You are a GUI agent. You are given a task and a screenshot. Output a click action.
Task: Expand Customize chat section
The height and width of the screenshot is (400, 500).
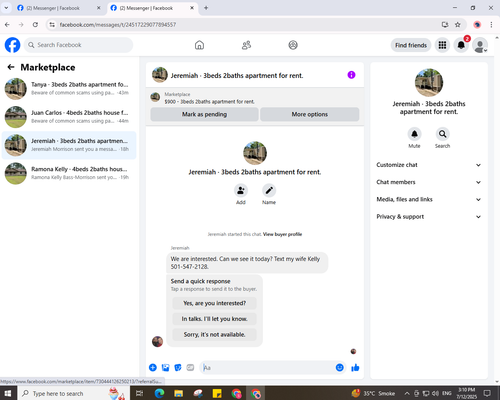(429, 165)
